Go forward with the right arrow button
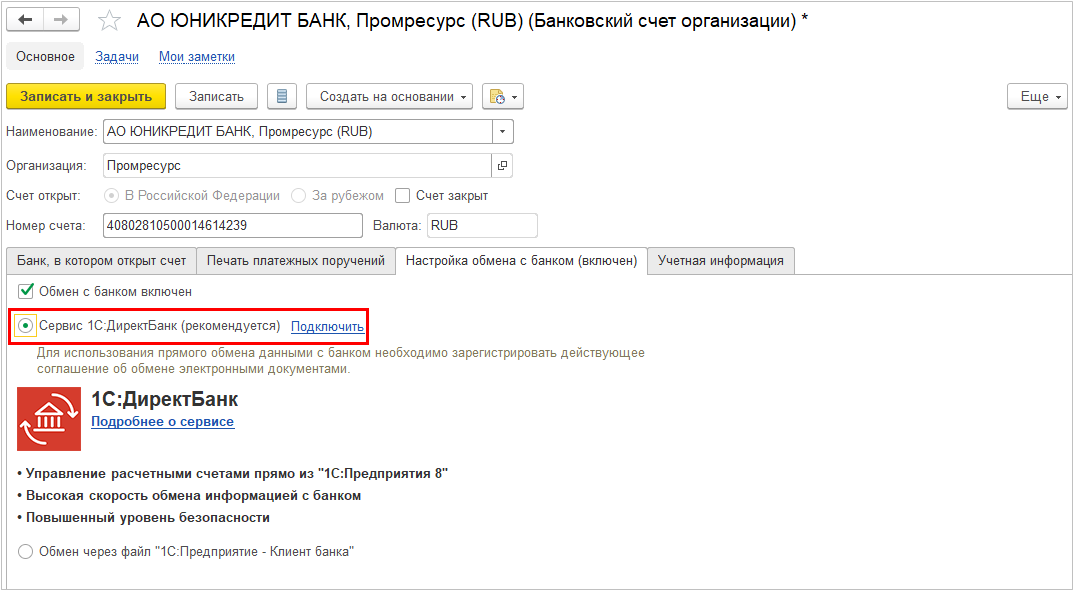 point(61,20)
